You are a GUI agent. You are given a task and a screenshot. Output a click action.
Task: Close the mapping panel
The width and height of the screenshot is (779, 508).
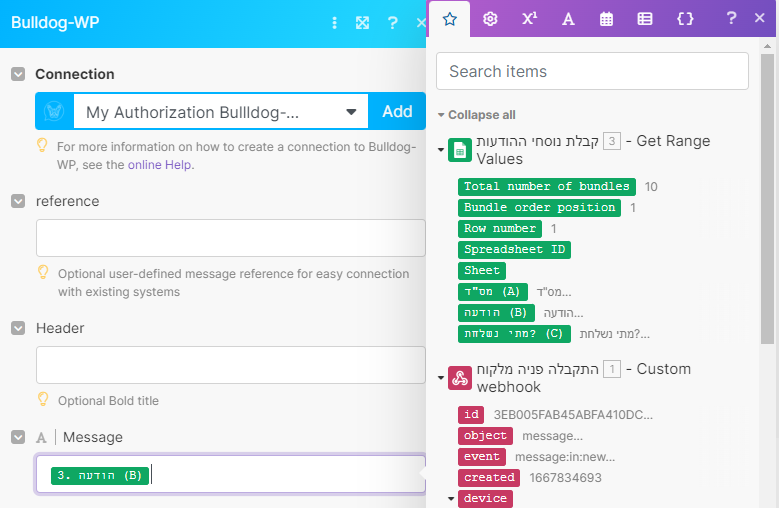[x=759, y=18]
